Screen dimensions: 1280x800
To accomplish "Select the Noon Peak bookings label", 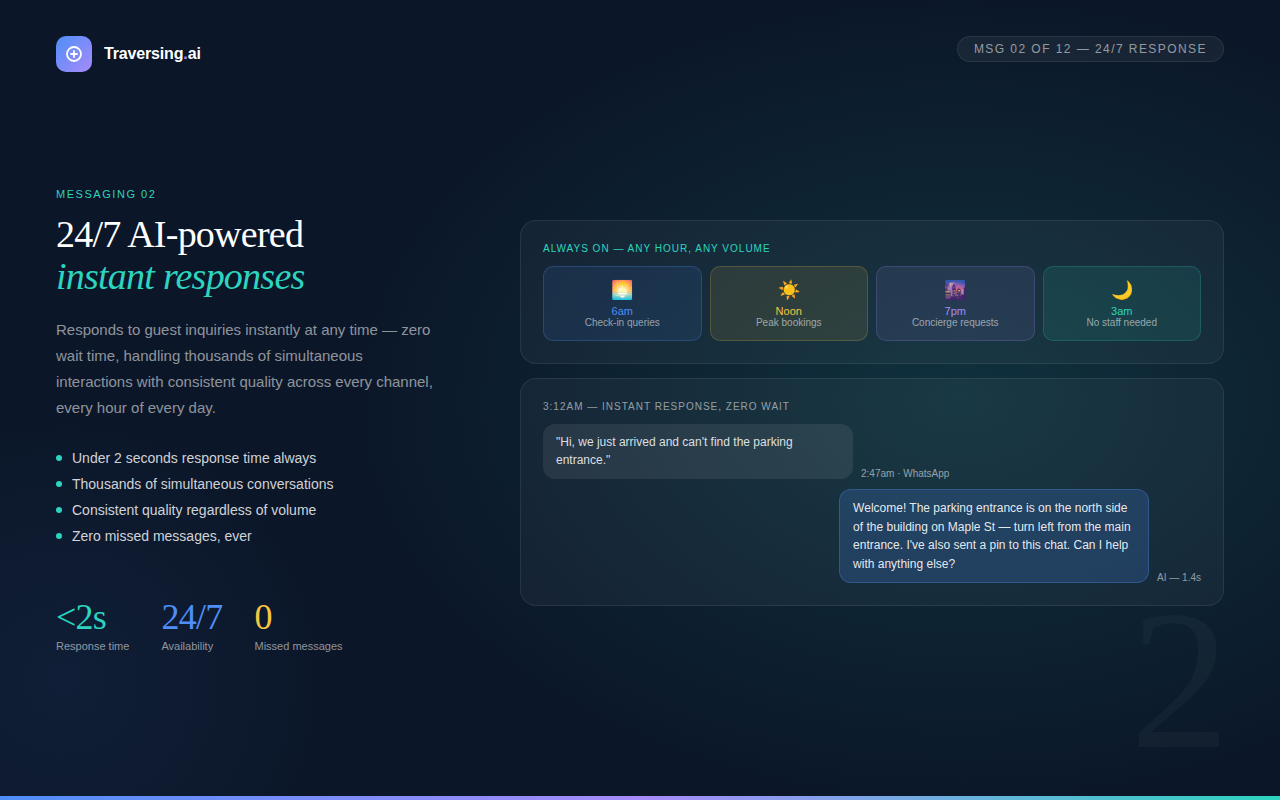I will click(789, 317).
